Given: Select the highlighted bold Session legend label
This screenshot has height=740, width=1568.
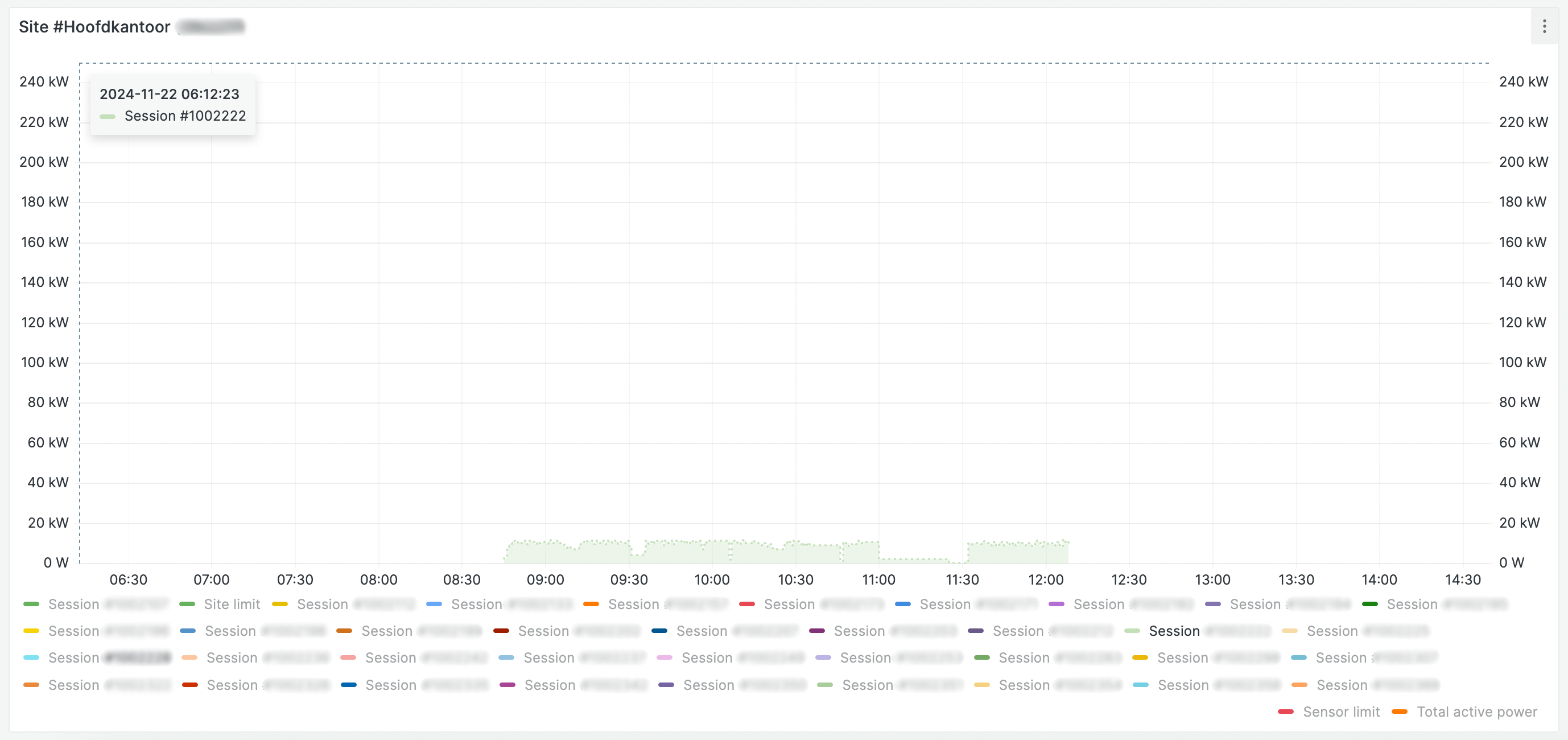Looking at the screenshot, I should (x=1174, y=631).
